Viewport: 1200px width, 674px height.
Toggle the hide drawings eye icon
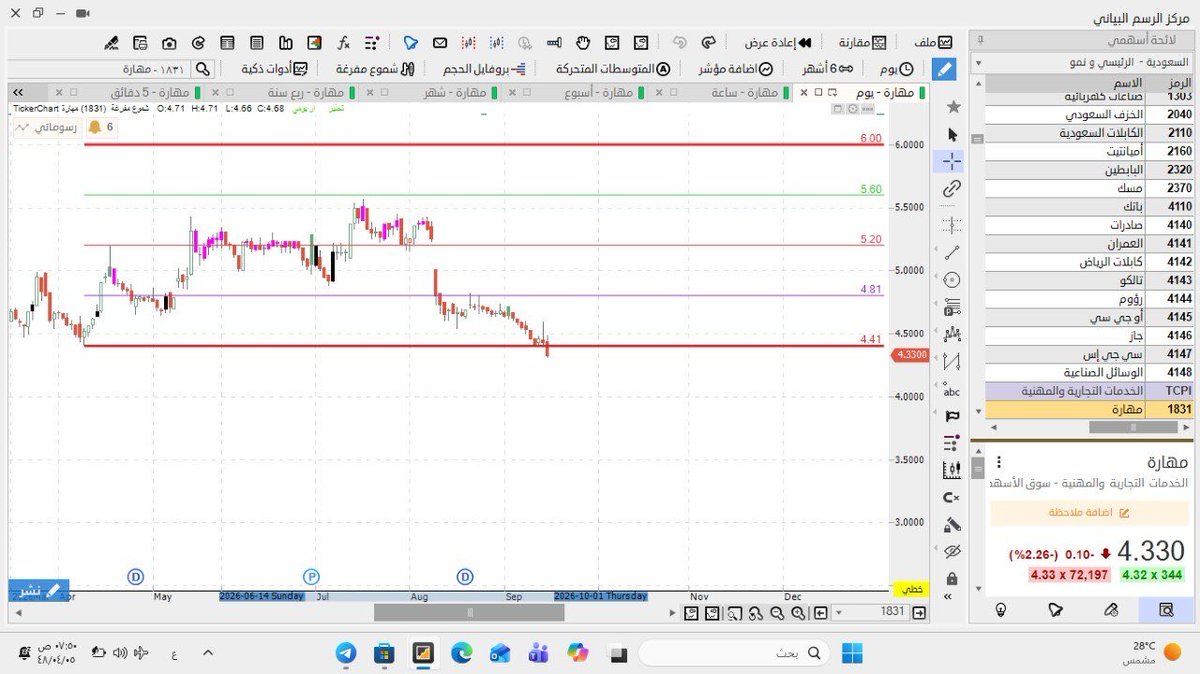pyautogui.click(x=952, y=551)
